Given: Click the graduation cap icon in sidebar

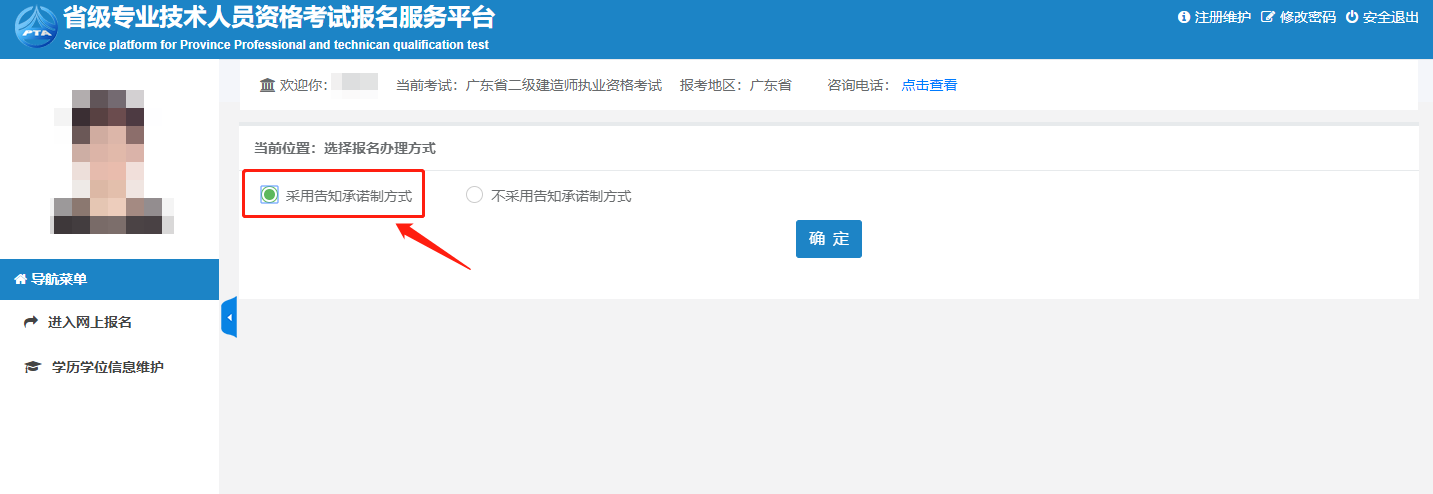Looking at the screenshot, I should pos(32,368).
